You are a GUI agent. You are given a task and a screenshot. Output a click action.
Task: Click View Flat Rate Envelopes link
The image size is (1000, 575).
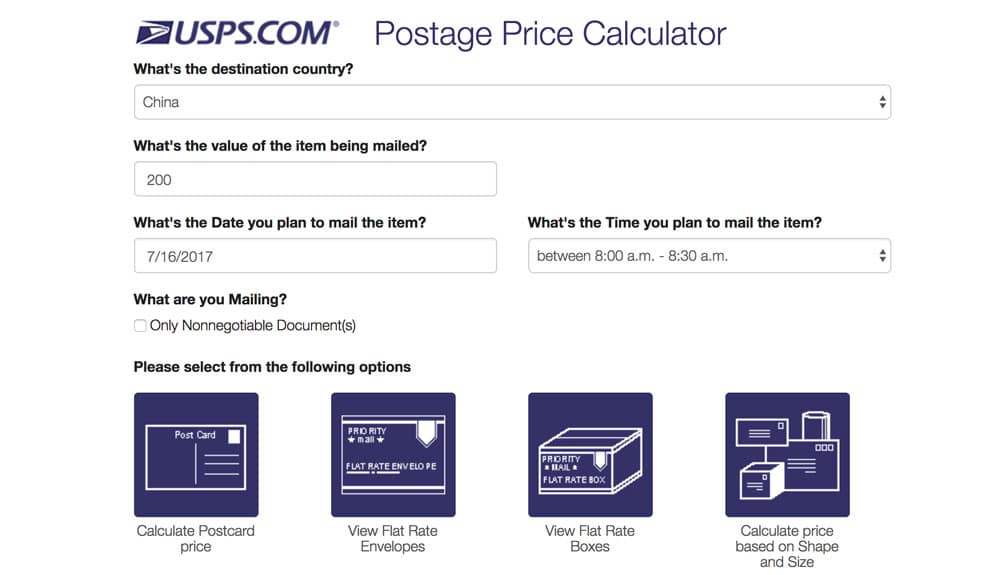(x=393, y=539)
